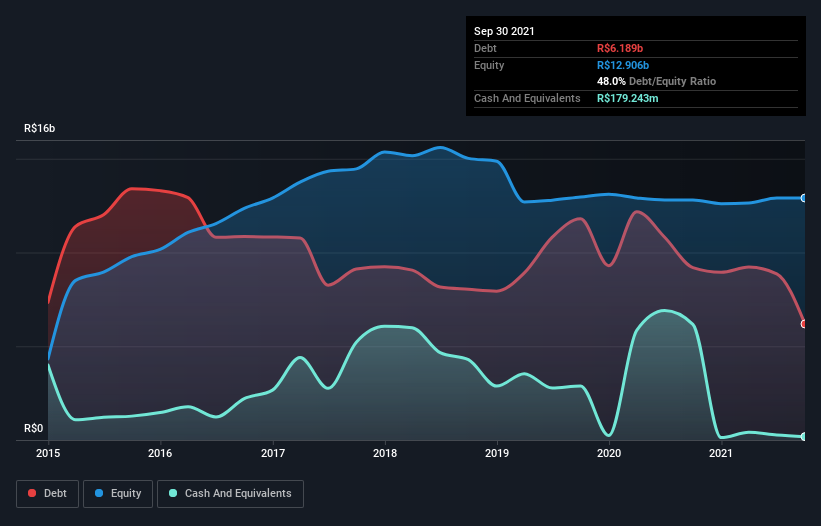Screen dimensions: 821x526
Task: Click the 2016 x-axis label
Action: (160, 453)
